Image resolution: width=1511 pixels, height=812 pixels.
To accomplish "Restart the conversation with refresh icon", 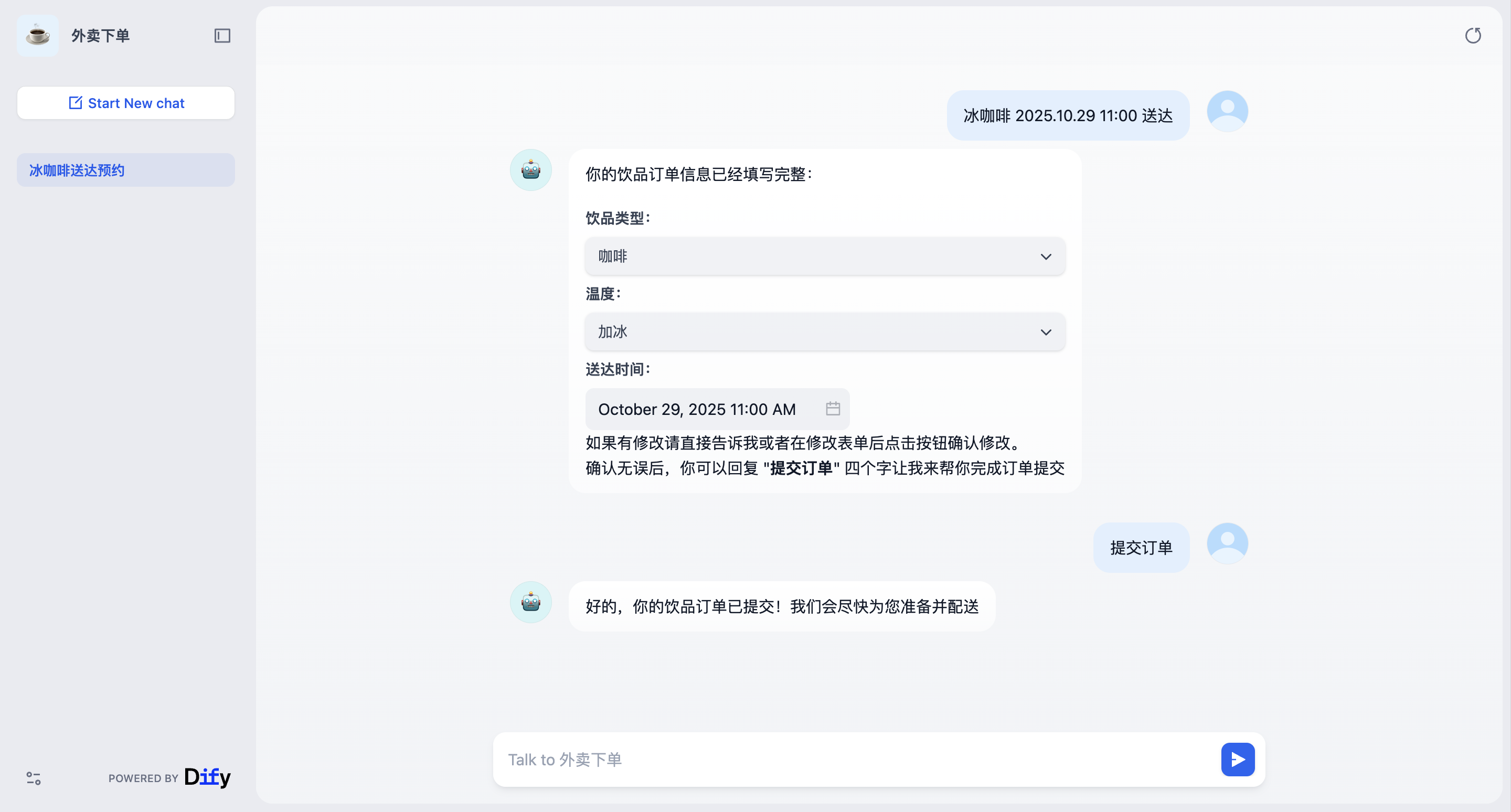I will tap(1473, 36).
